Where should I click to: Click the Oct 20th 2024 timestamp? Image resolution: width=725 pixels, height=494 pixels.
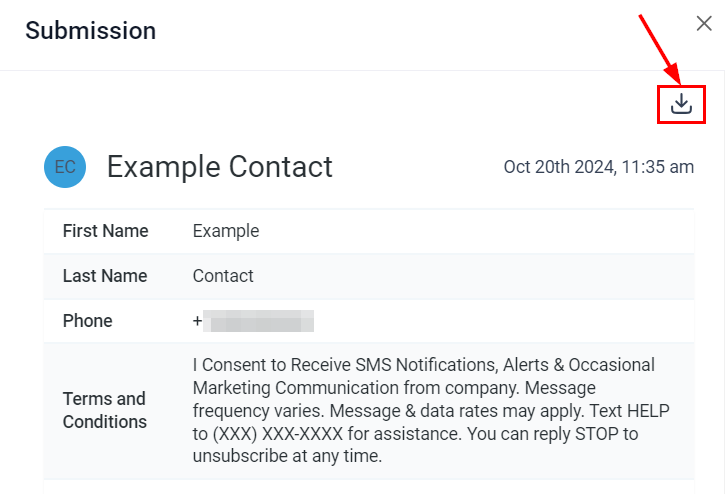(x=598, y=167)
